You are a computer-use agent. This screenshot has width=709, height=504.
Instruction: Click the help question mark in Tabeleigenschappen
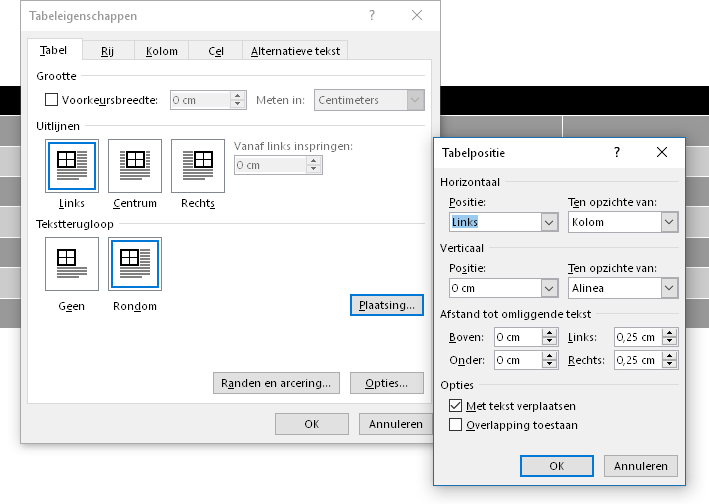pos(372,15)
